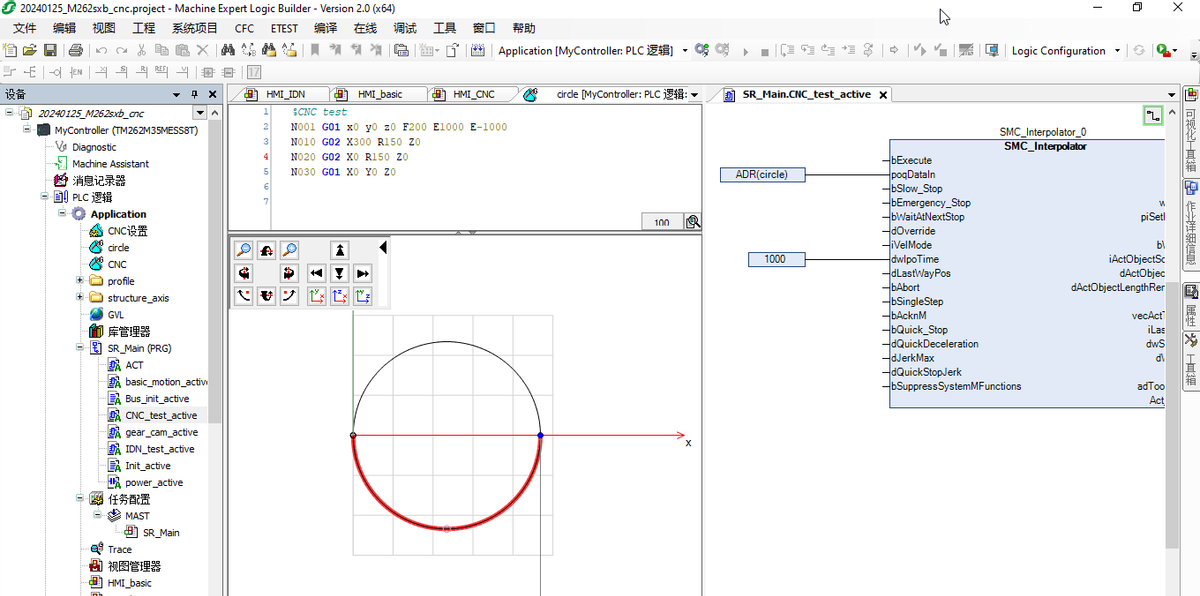Click the Print icon in main toolbar

pyautogui.click(x=75, y=50)
